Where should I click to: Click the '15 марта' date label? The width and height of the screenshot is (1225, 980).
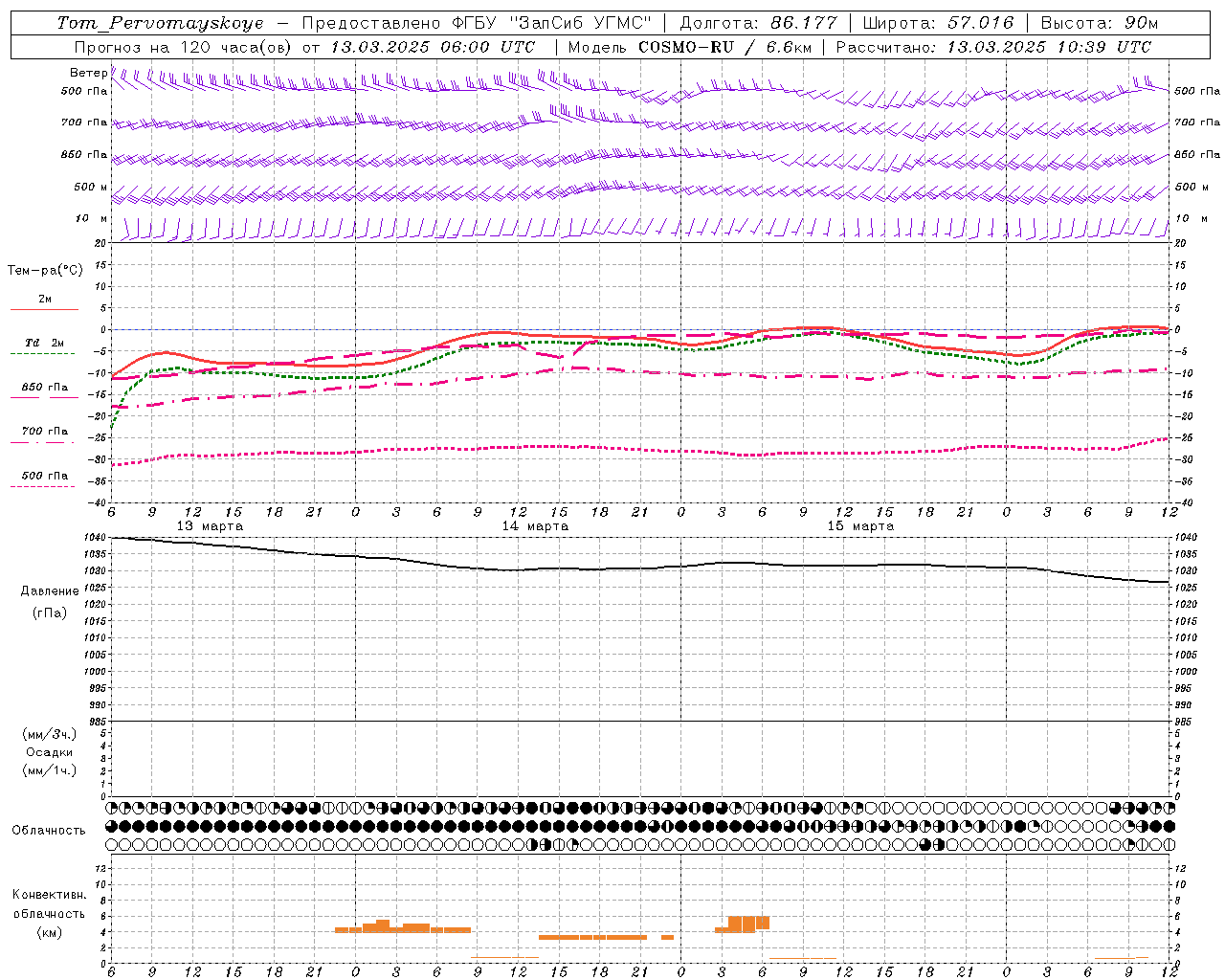point(860,526)
